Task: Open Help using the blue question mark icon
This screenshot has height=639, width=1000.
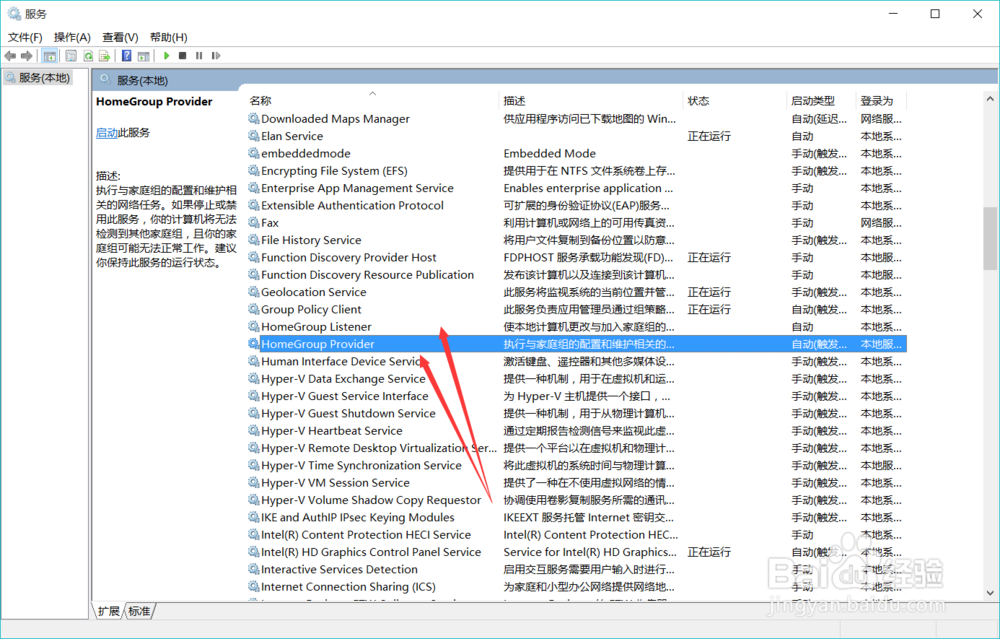Action: (125, 55)
